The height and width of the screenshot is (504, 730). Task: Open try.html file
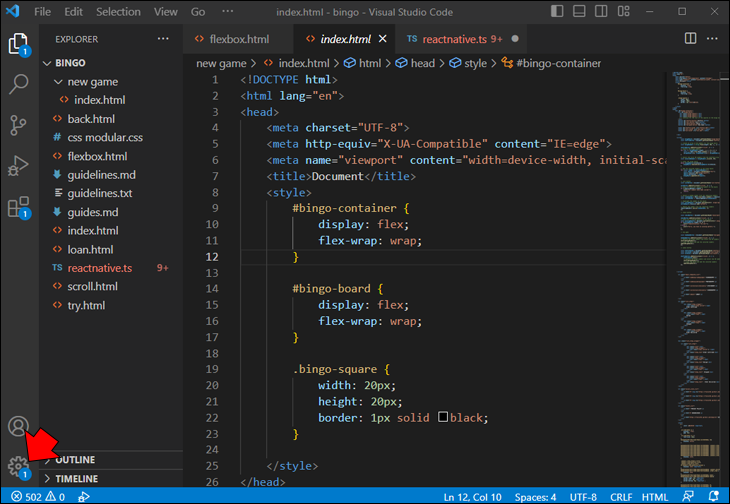coord(86,305)
